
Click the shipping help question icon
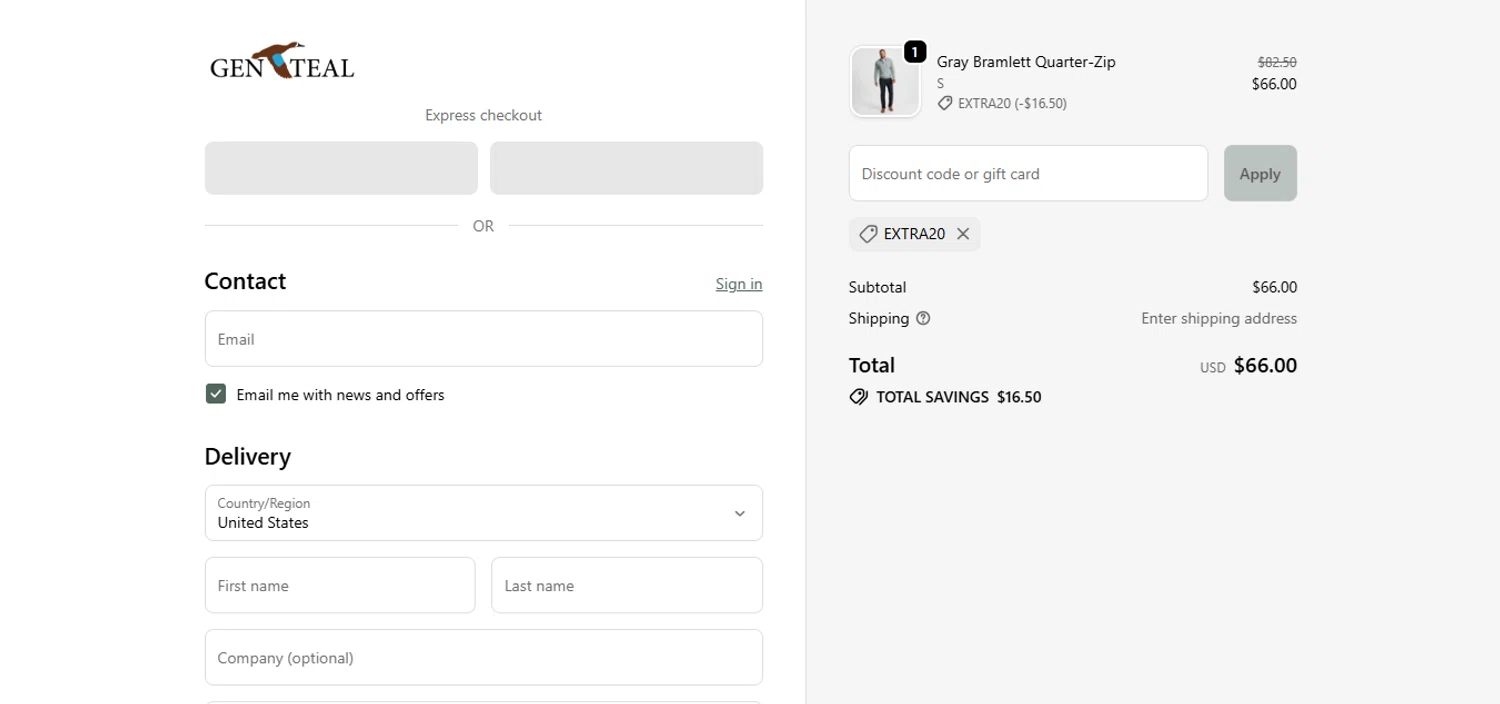click(x=923, y=318)
